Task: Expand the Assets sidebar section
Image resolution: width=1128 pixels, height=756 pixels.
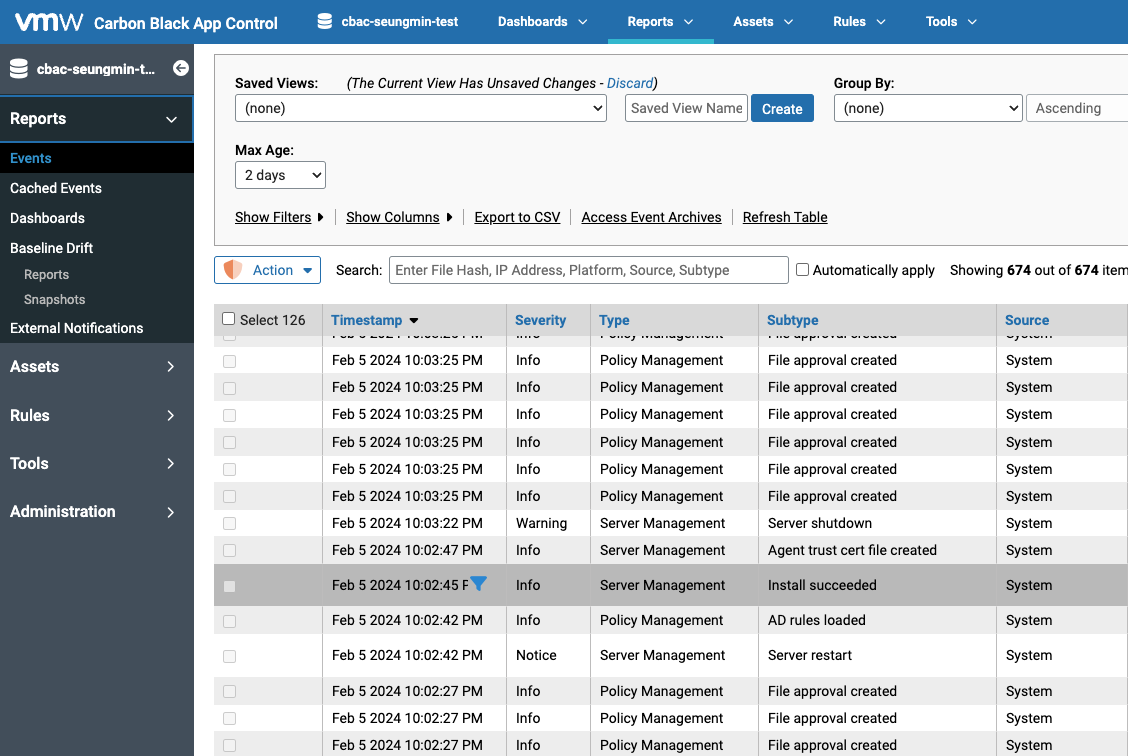Action: tap(96, 367)
